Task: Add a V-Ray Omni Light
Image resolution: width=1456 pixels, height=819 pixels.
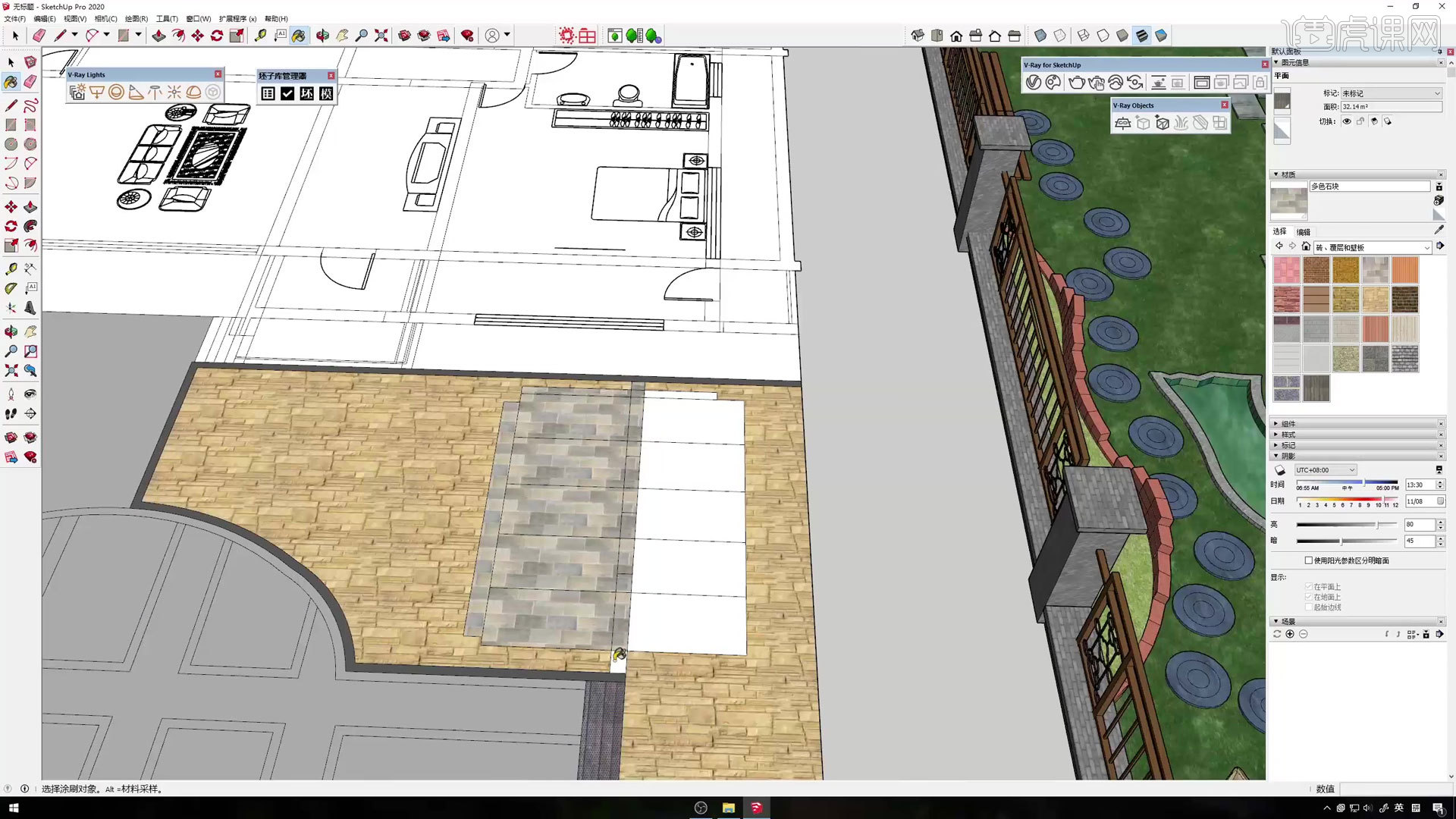Action: (174, 93)
